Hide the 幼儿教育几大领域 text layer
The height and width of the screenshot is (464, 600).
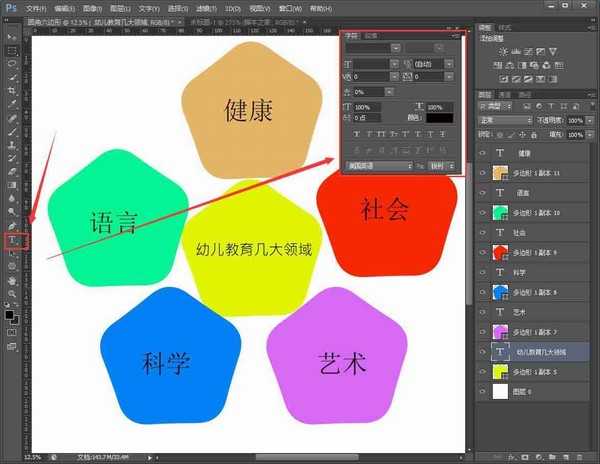tap(483, 352)
